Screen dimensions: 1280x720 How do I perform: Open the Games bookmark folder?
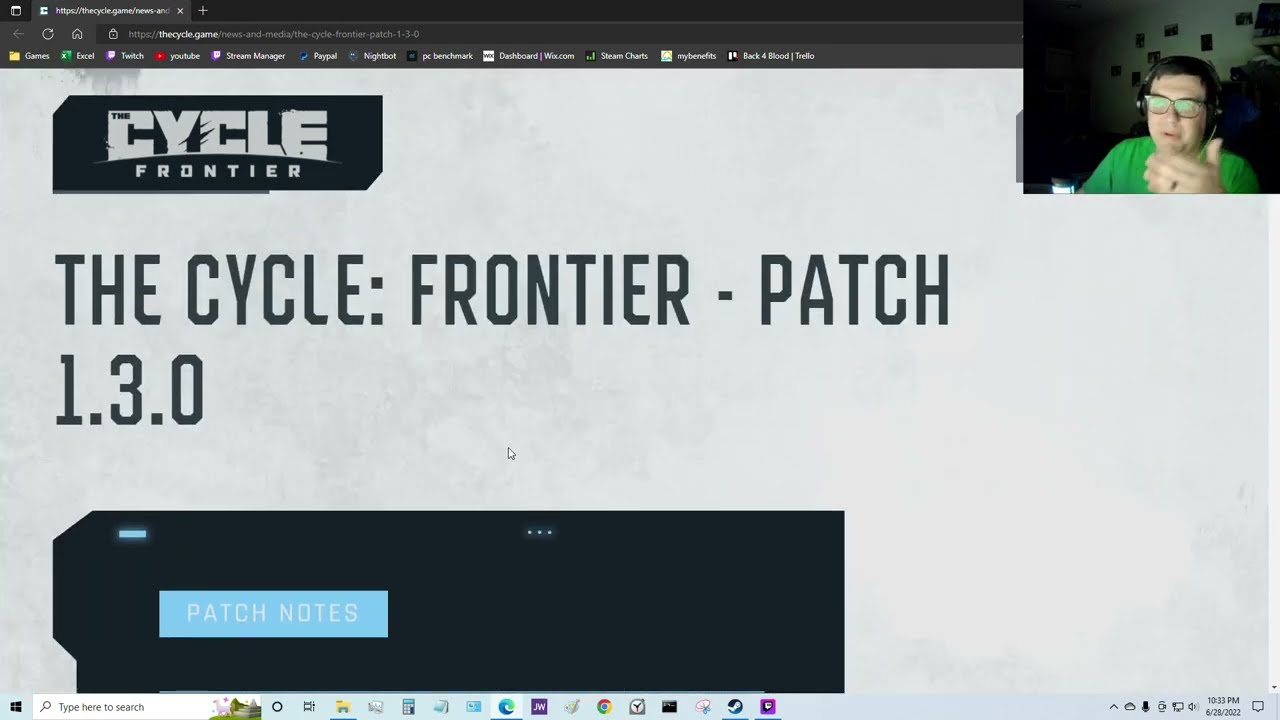point(29,56)
